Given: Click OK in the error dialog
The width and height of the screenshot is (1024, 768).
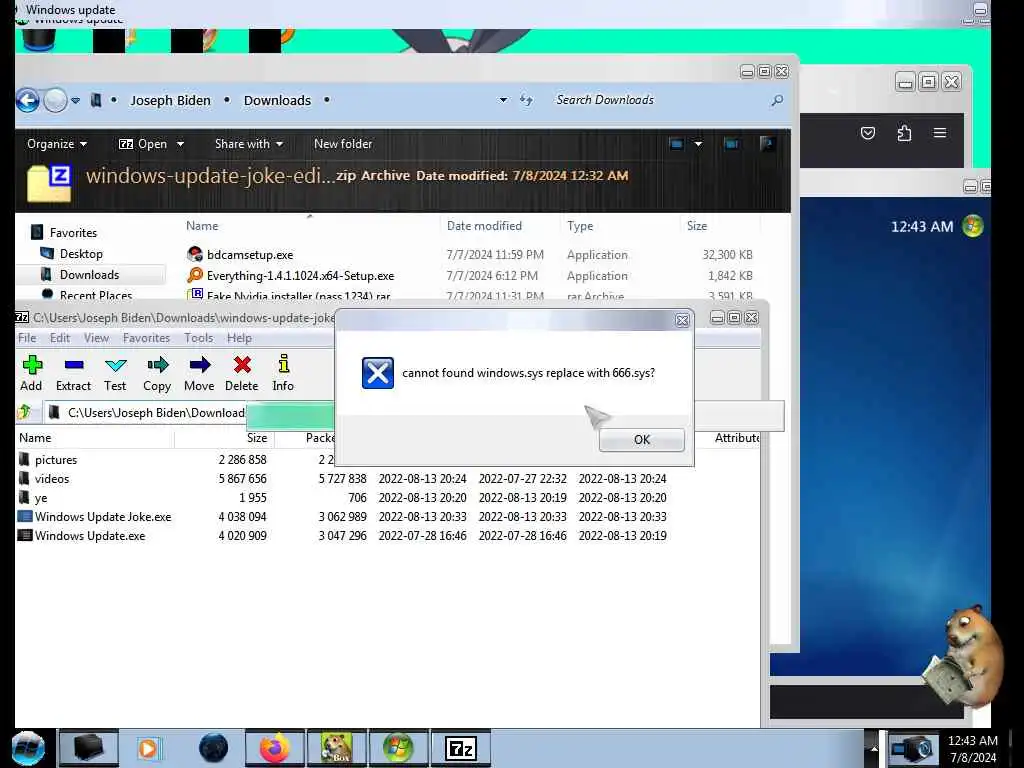Looking at the screenshot, I should 641,440.
